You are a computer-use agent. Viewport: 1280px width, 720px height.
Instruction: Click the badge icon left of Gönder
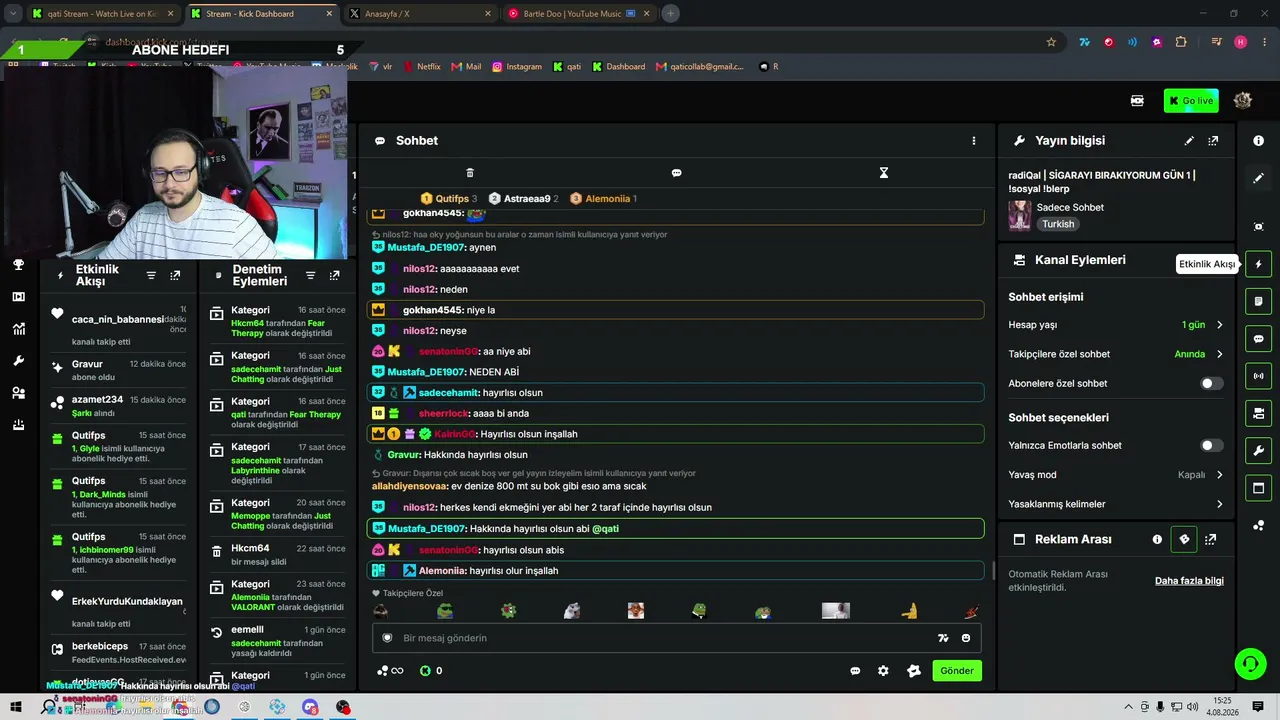(x=914, y=671)
